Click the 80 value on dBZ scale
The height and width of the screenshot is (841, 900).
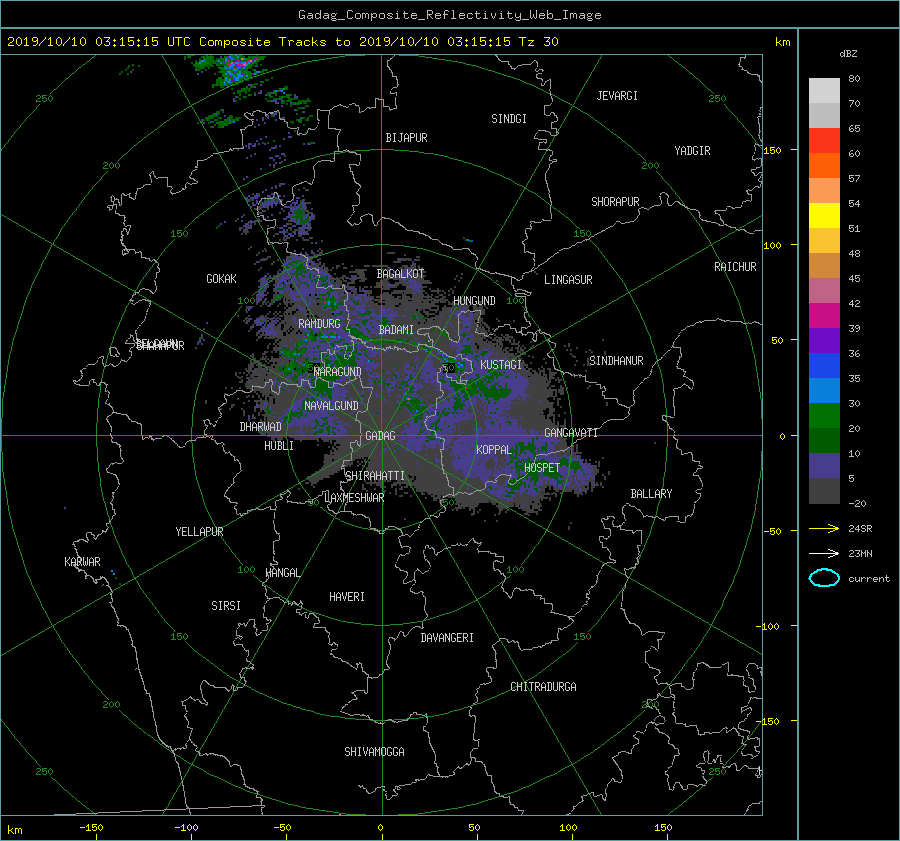(854, 79)
